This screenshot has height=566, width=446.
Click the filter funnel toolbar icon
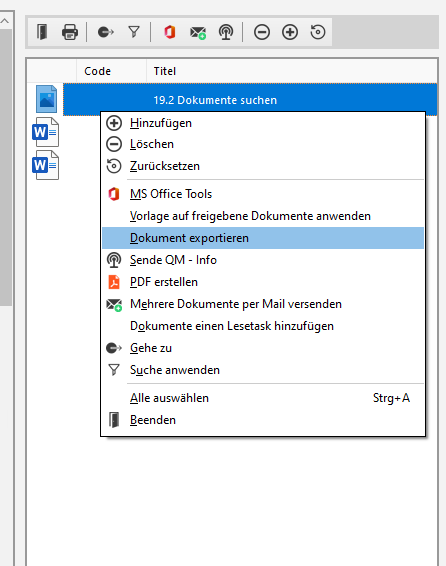click(x=134, y=32)
